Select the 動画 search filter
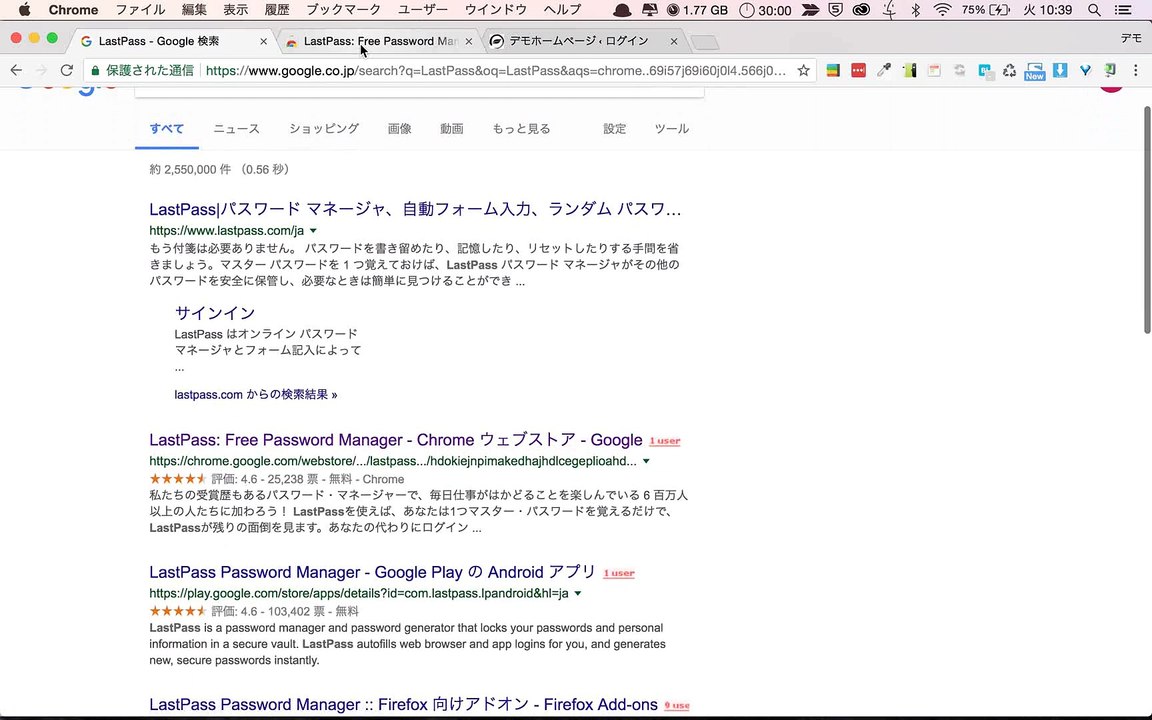The height and width of the screenshot is (720, 1152). [452, 129]
